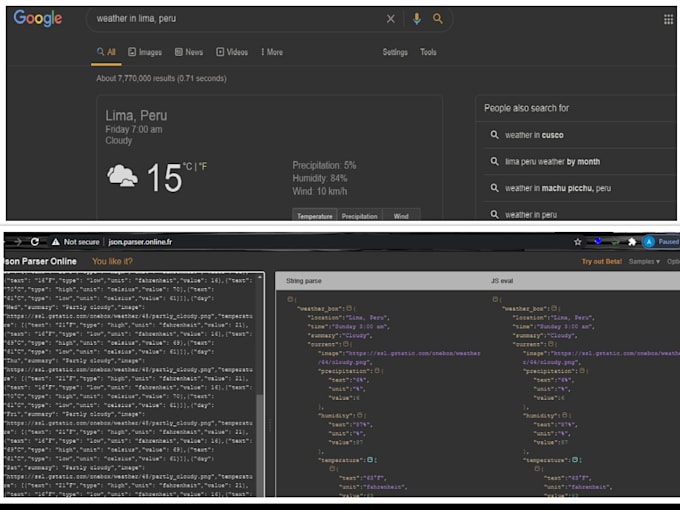Switch to the Images tab
The height and width of the screenshot is (510, 680).
coord(145,52)
